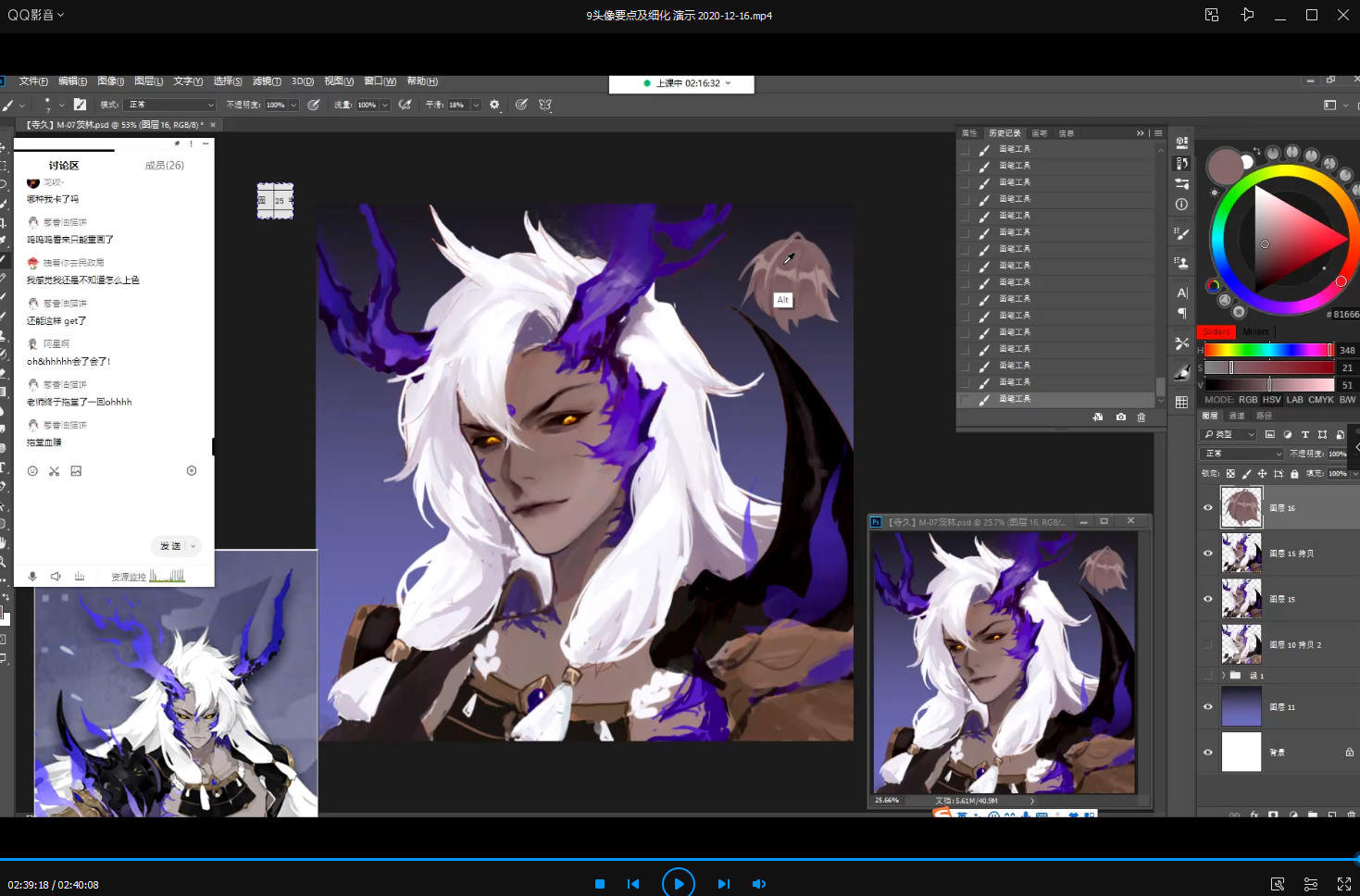Image resolution: width=1360 pixels, height=896 pixels.
Task: Click the hue H slider bar
Action: click(1268, 350)
